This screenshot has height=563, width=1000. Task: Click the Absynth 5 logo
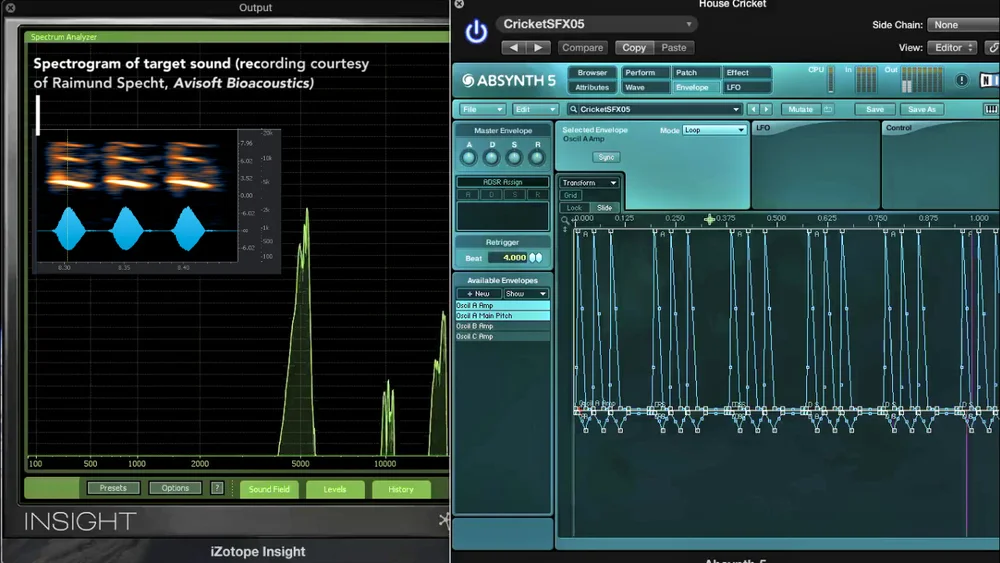click(x=509, y=81)
